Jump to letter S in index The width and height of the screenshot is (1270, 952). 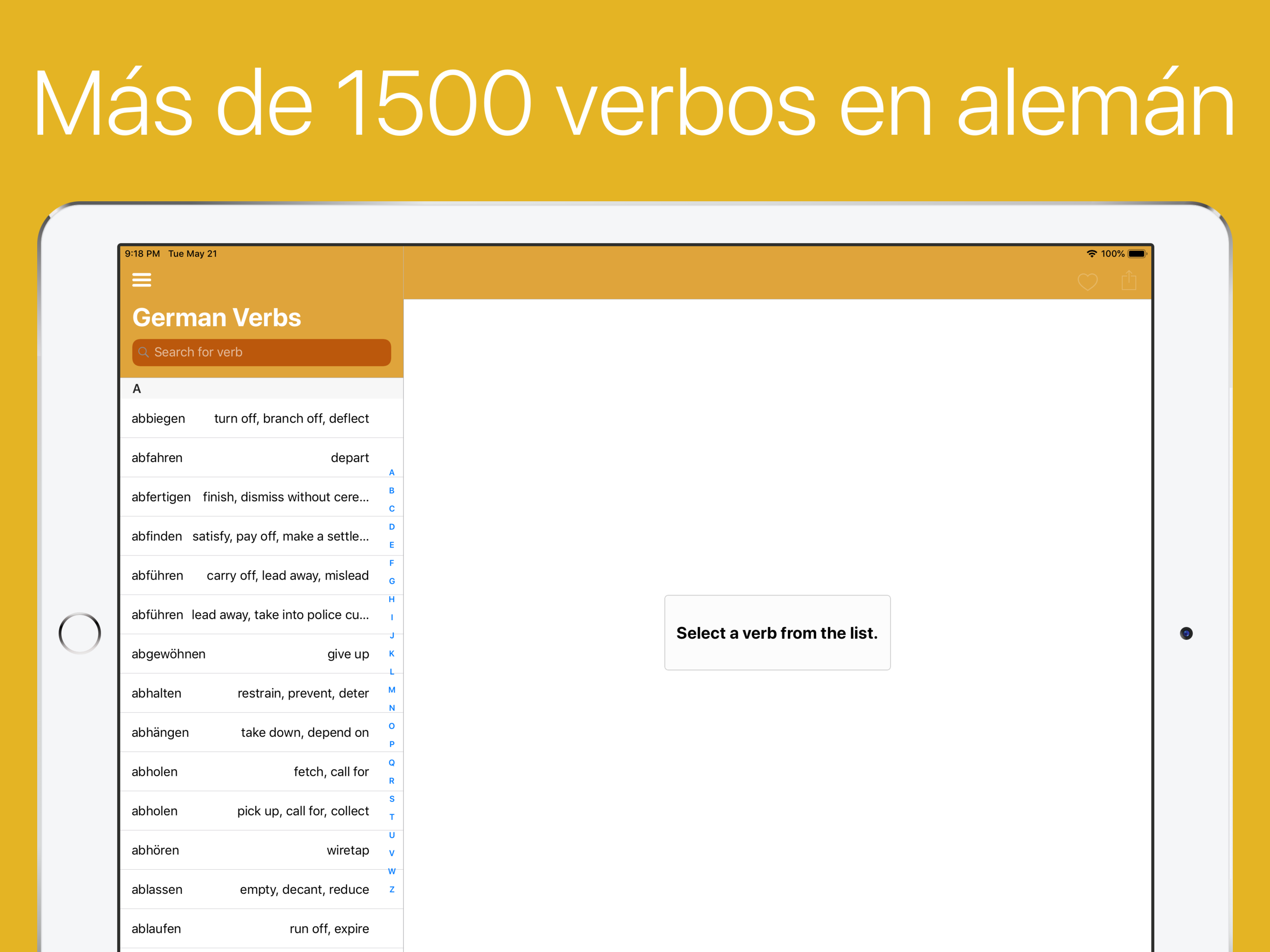[x=391, y=799]
